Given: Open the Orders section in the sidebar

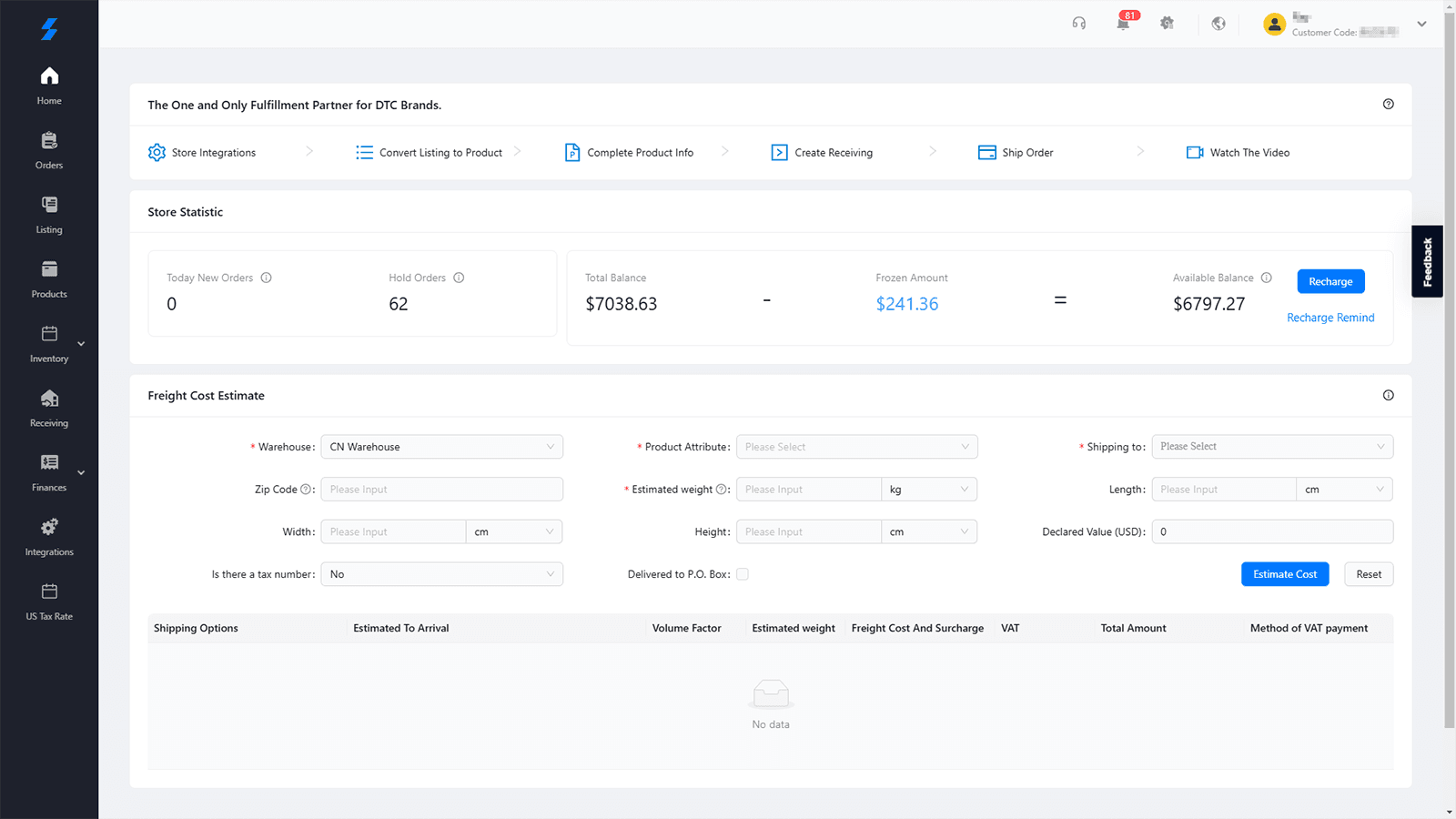Looking at the screenshot, I should click(49, 150).
